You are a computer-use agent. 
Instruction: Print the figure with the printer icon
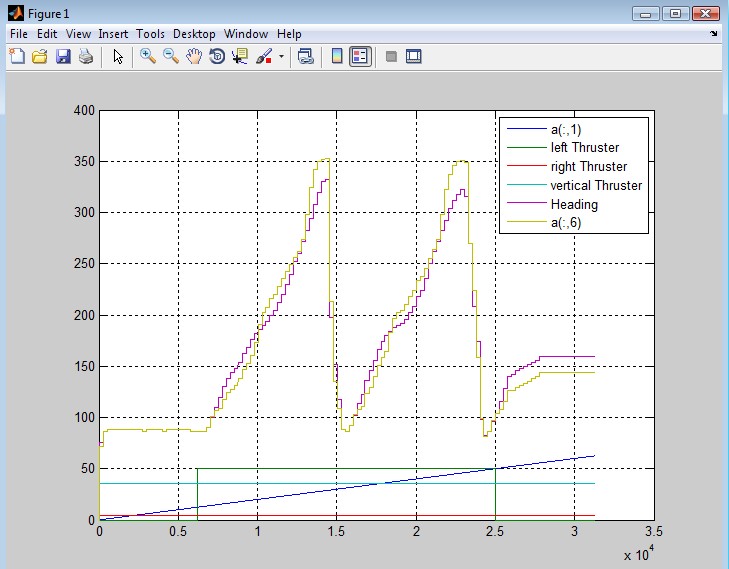tap(86, 57)
